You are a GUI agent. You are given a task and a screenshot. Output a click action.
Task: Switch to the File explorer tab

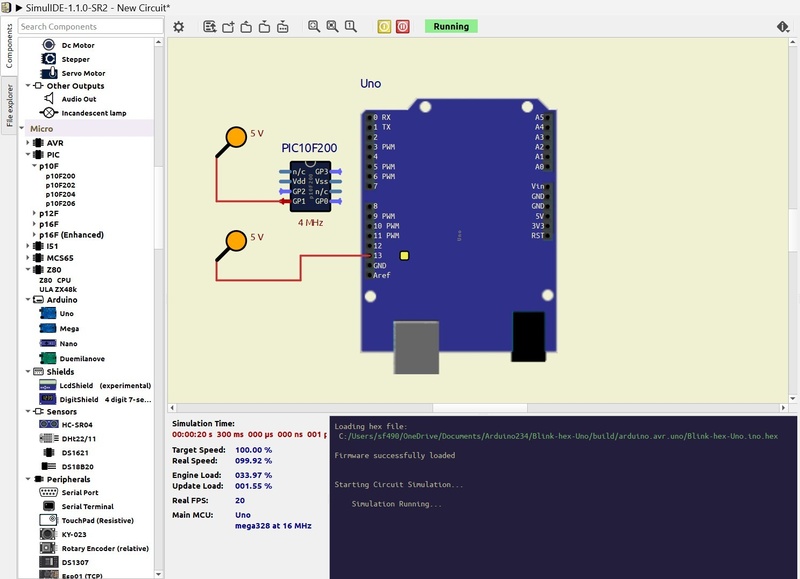[x=9, y=106]
